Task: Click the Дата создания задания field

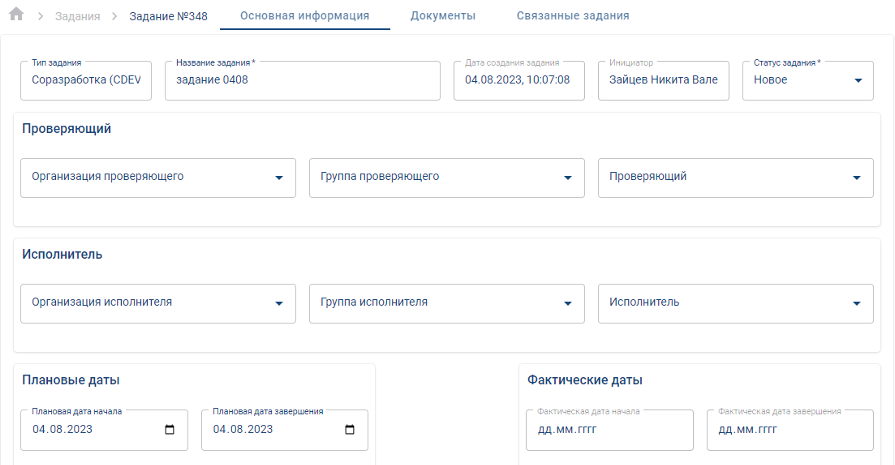Action: (518, 81)
